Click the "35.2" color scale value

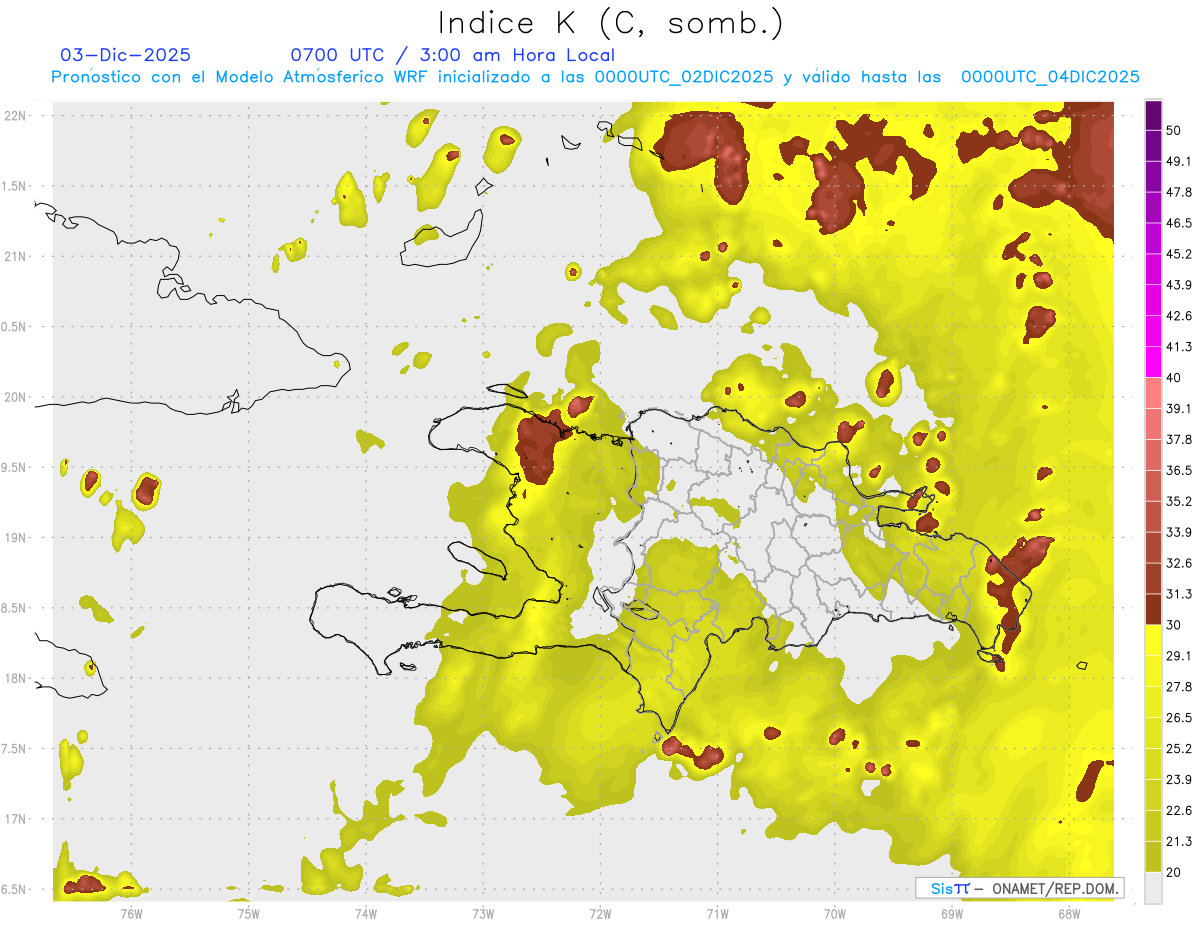pos(1180,501)
